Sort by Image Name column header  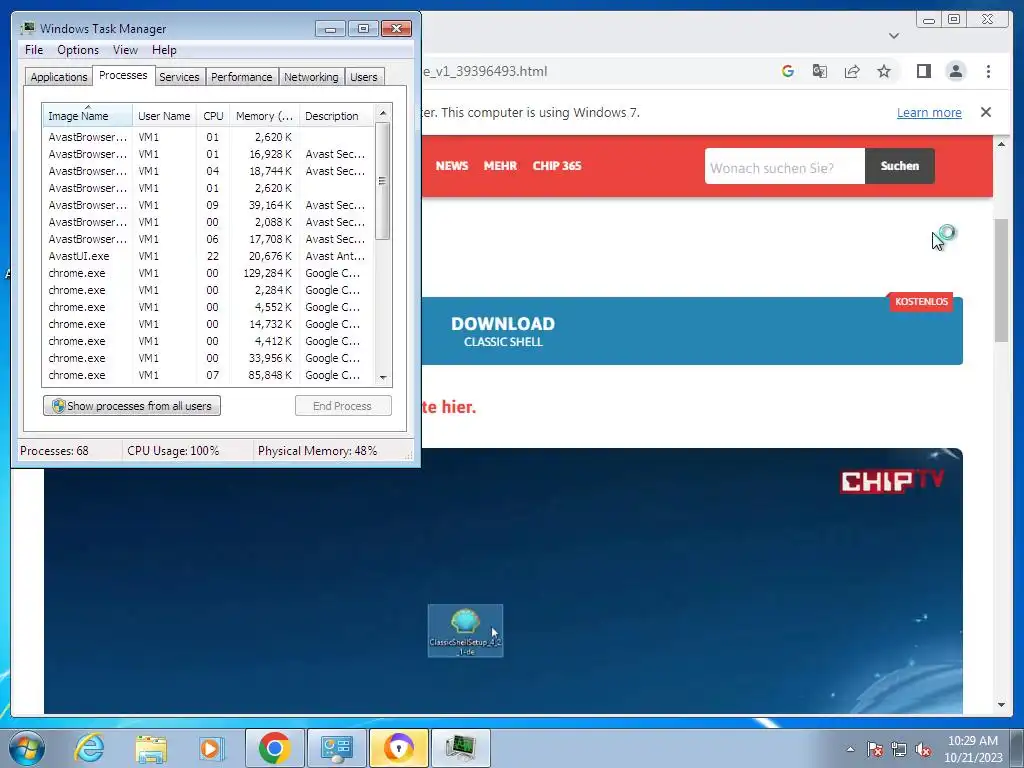click(x=88, y=116)
